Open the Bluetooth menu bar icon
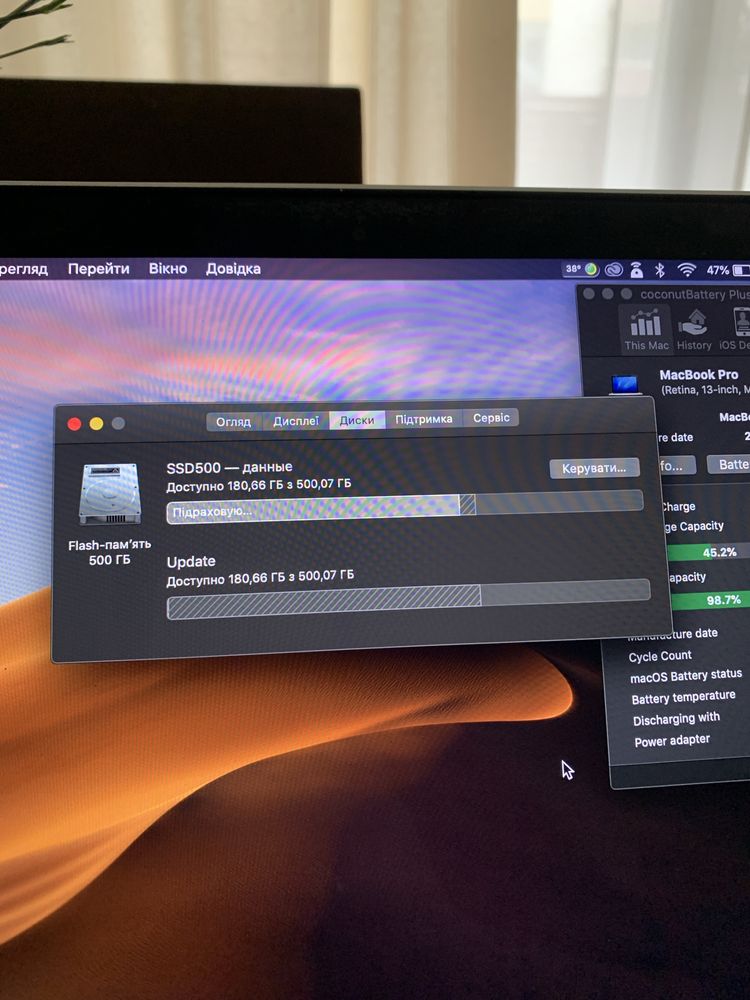The height and width of the screenshot is (1000, 750). coord(660,270)
